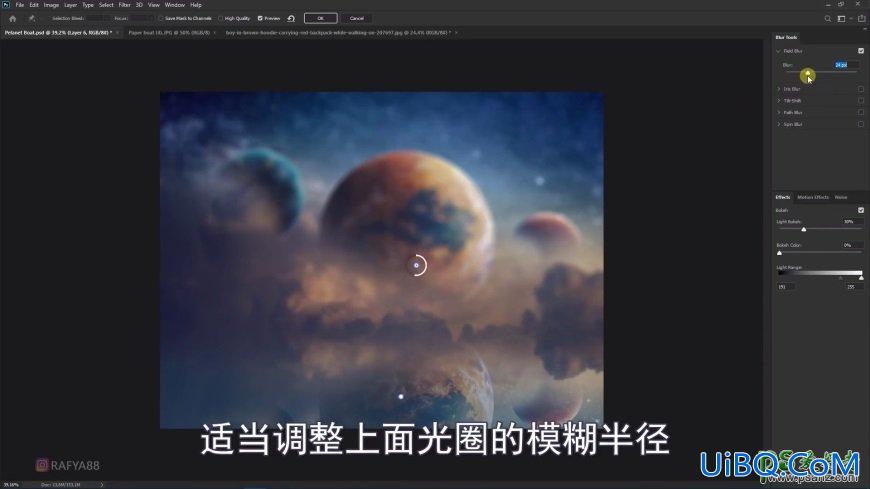Click the reset blur pins arrow icon
870x489 pixels.
pyautogui.click(x=291, y=18)
